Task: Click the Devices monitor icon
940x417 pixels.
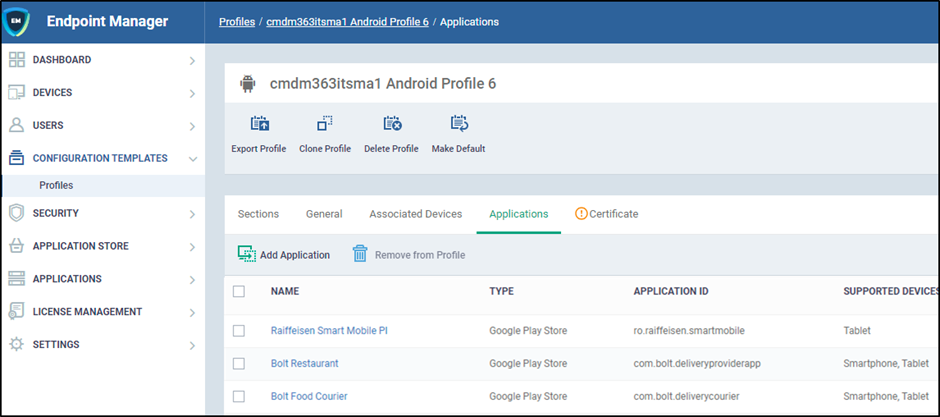Action: pos(17,93)
